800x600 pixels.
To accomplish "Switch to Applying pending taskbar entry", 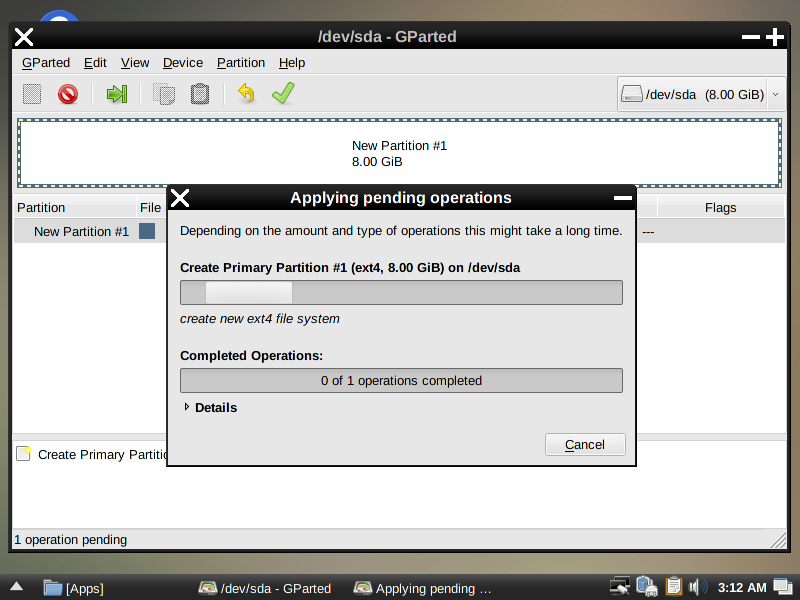I will [422, 588].
